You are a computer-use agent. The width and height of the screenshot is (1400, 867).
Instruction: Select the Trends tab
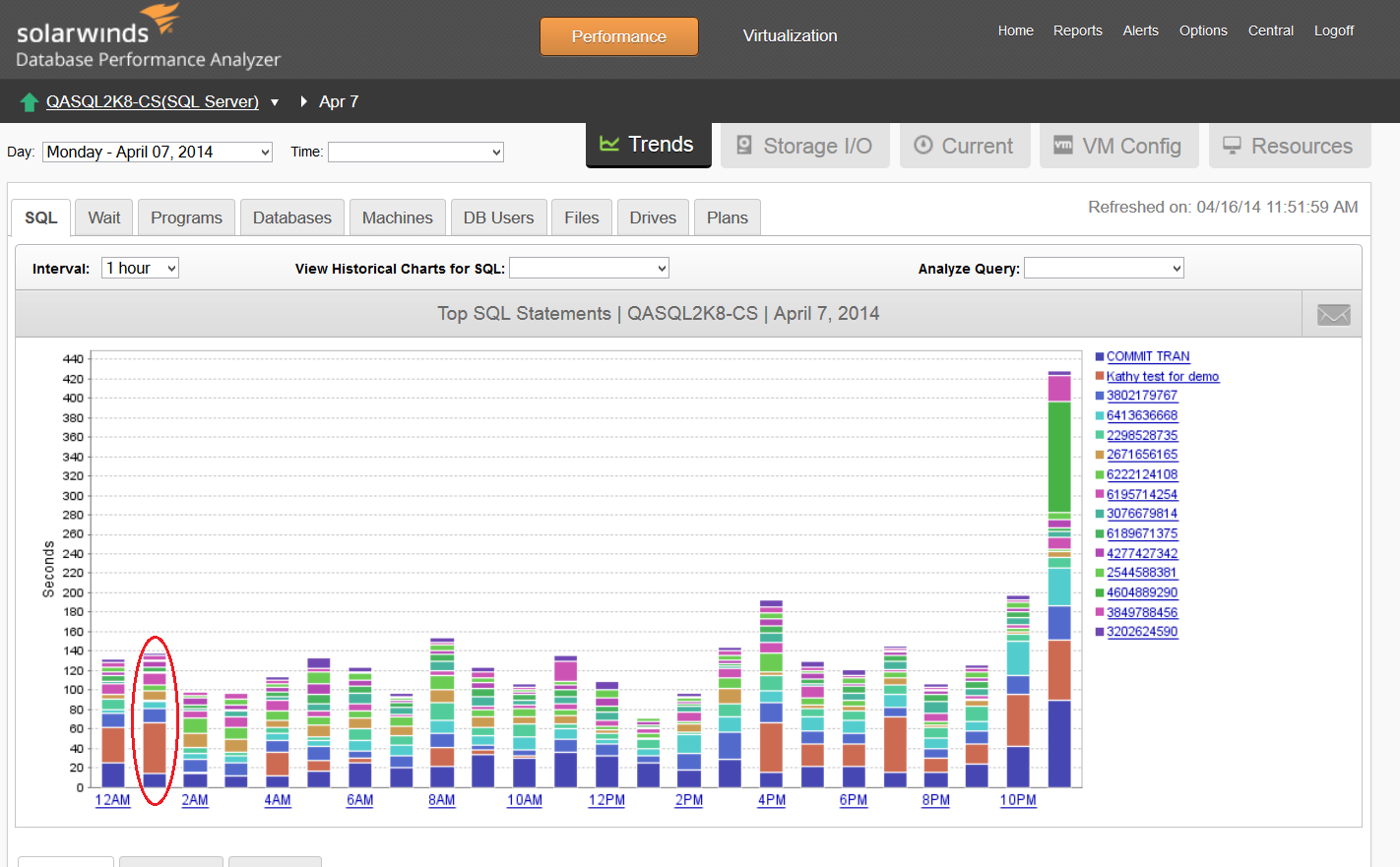coord(649,145)
